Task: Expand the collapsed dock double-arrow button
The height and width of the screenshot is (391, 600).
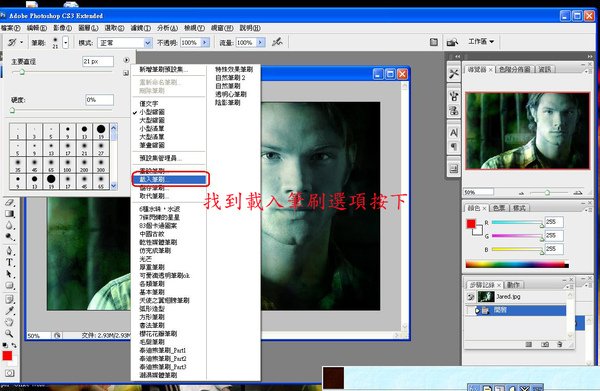Action: 457,56
